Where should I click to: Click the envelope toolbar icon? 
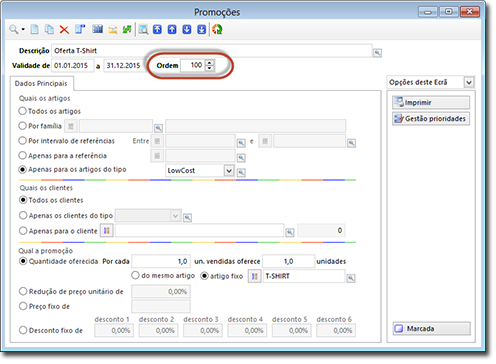[x=113, y=30]
